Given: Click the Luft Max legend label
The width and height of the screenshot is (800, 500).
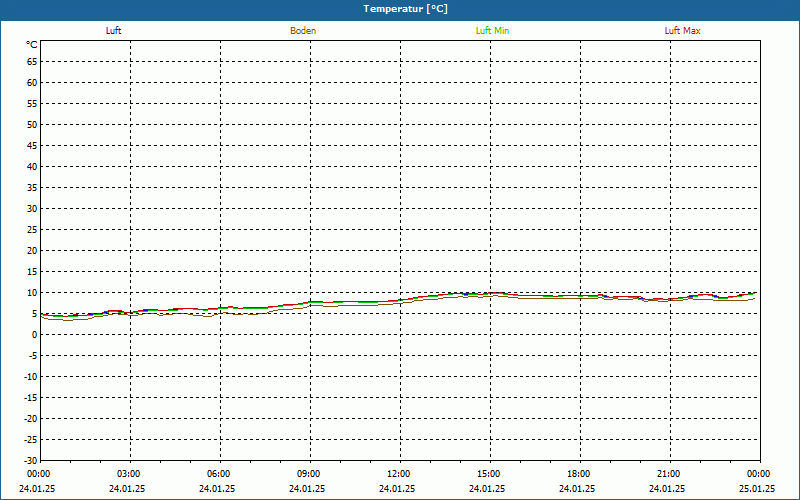Looking at the screenshot, I should click(682, 31).
